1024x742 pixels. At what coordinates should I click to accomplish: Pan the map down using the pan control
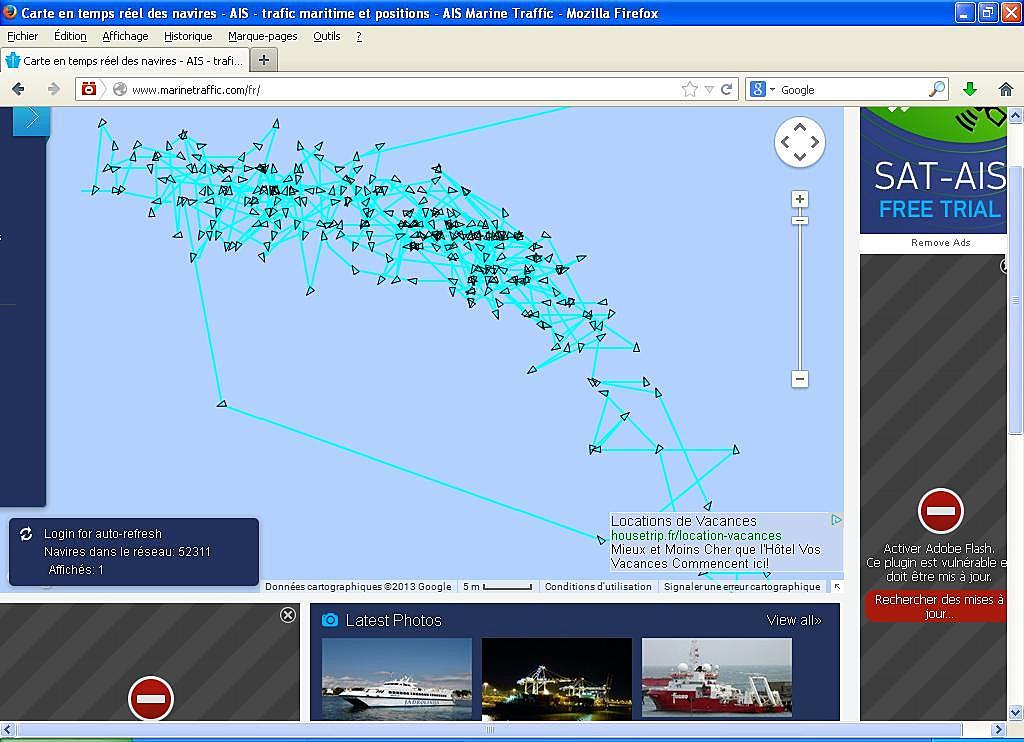click(x=800, y=156)
